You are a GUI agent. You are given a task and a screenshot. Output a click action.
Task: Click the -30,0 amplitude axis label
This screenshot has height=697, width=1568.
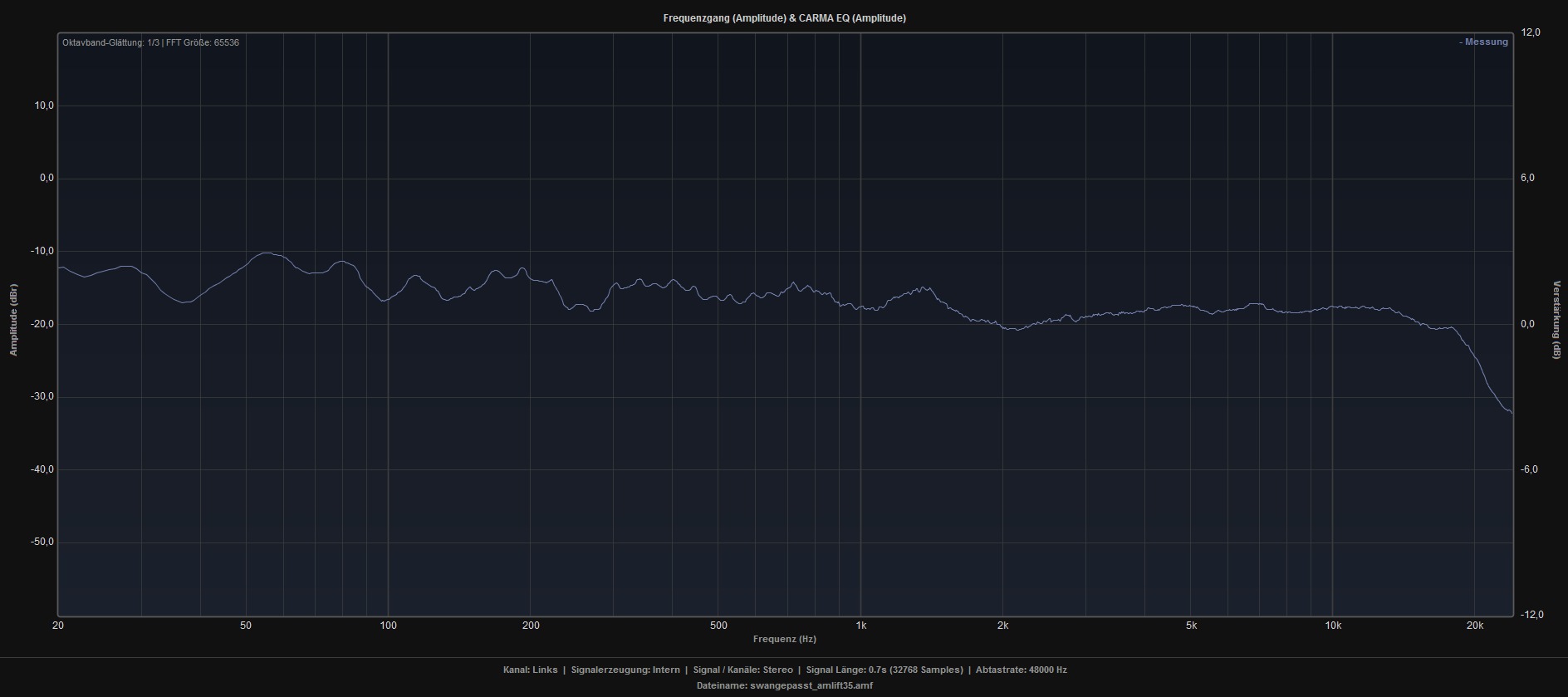pos(41,396)
